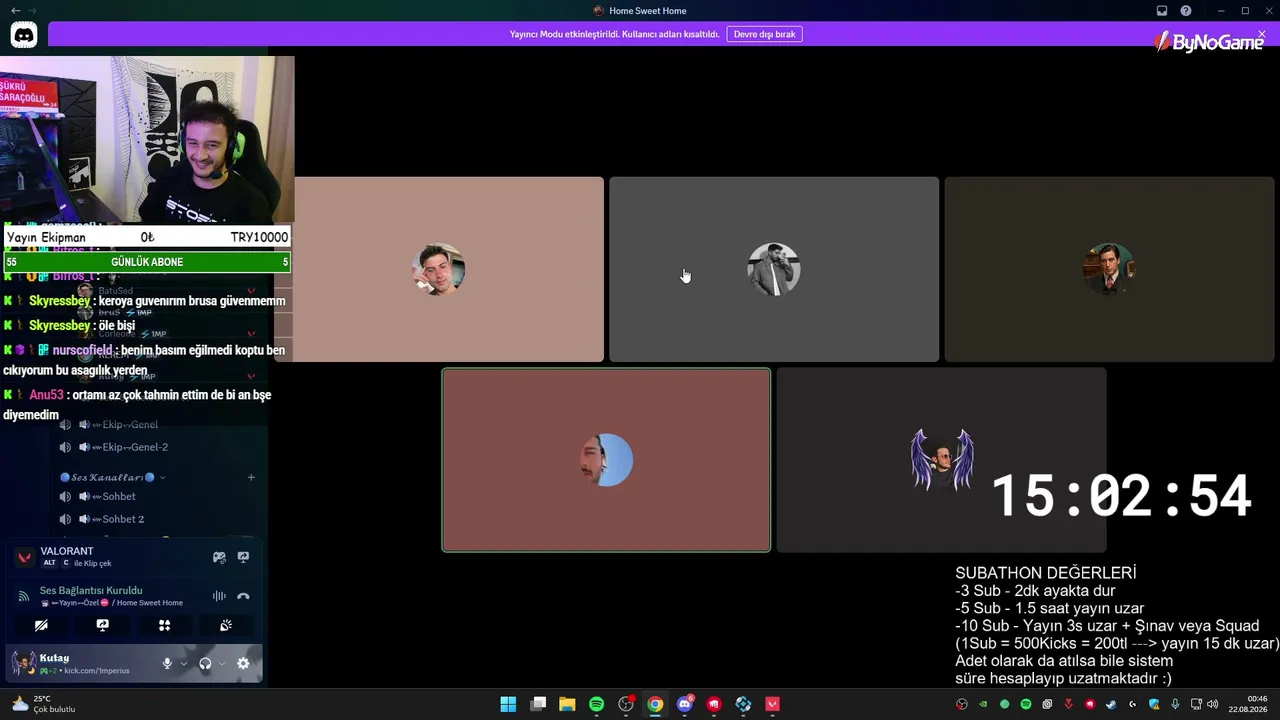This screenshot has width=1280, height=720.
Task: Deafen audio with the headphones icon
Action: (x=205, y=663)
